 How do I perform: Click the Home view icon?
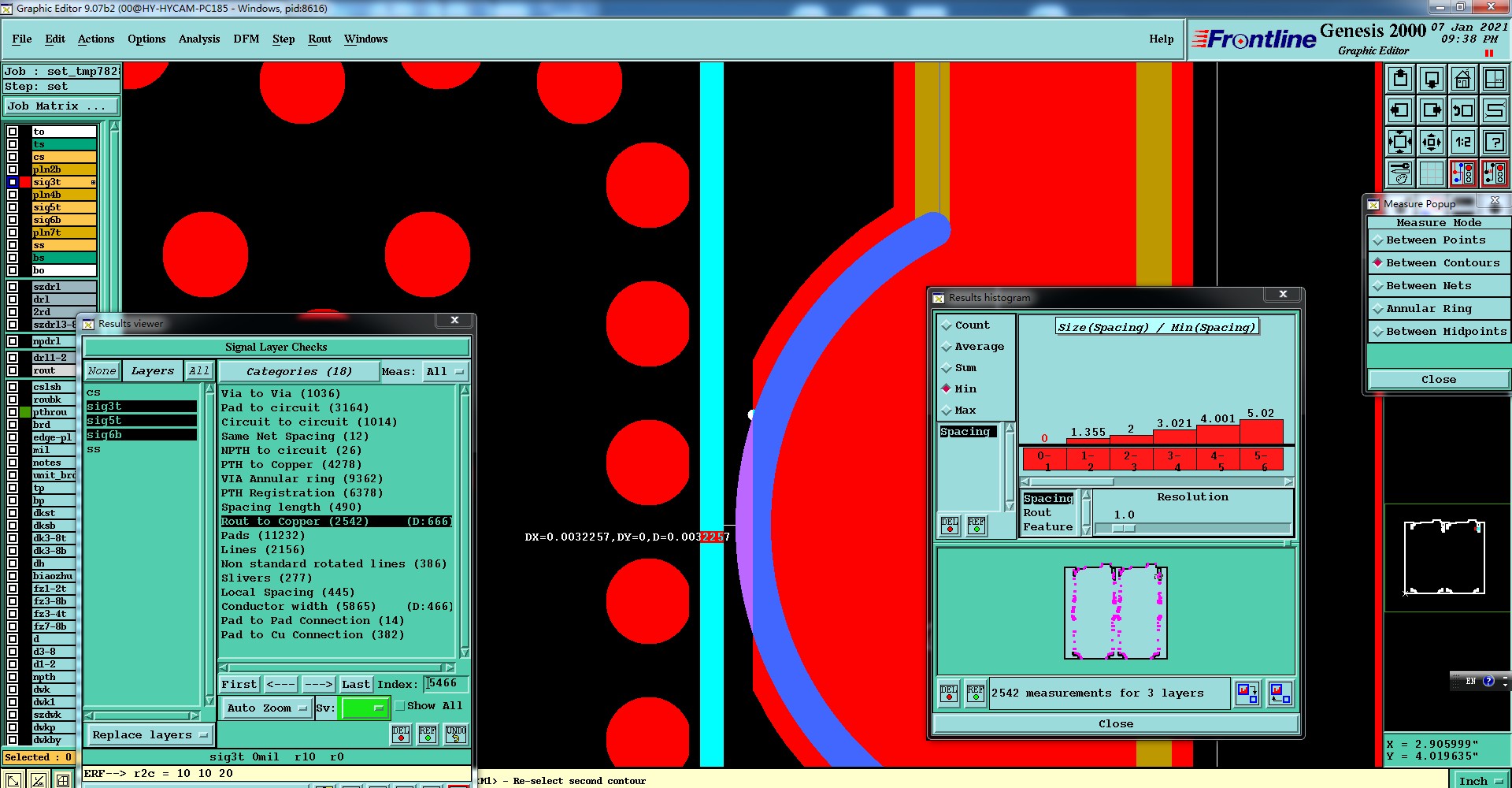pos(1463,79)
